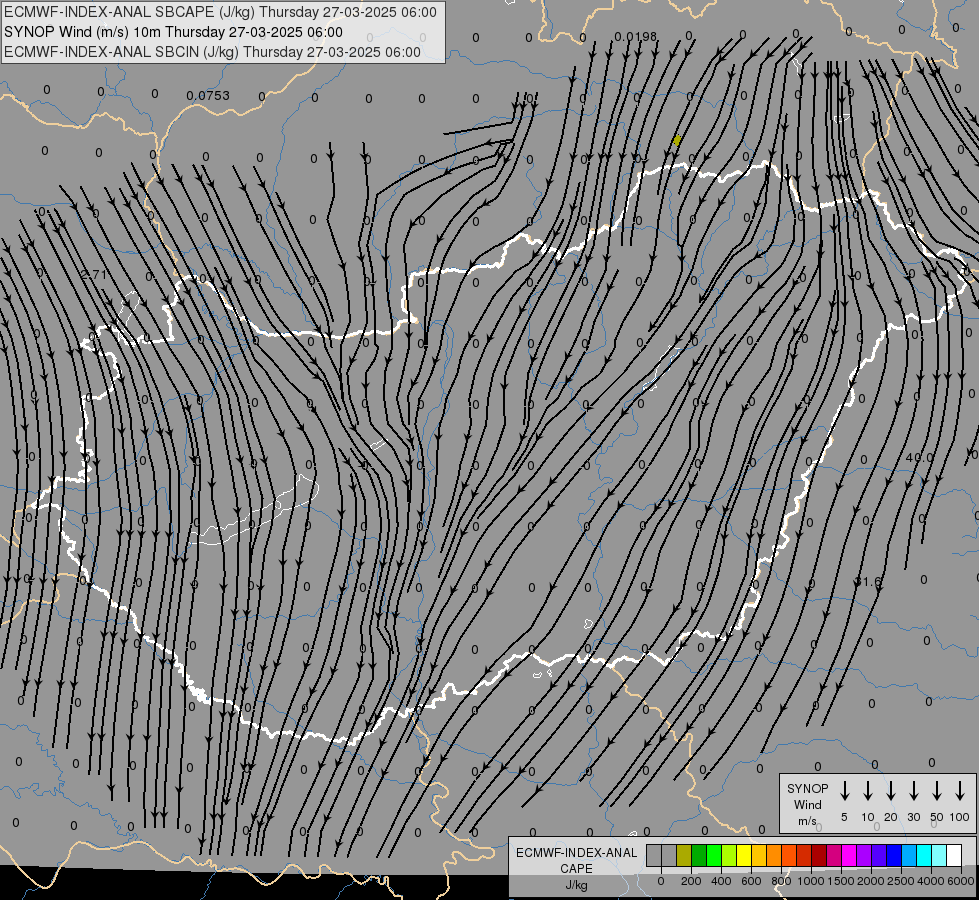Click the 0.0198 value on the map
979x900 pixels.
click(x=636, y=37)
